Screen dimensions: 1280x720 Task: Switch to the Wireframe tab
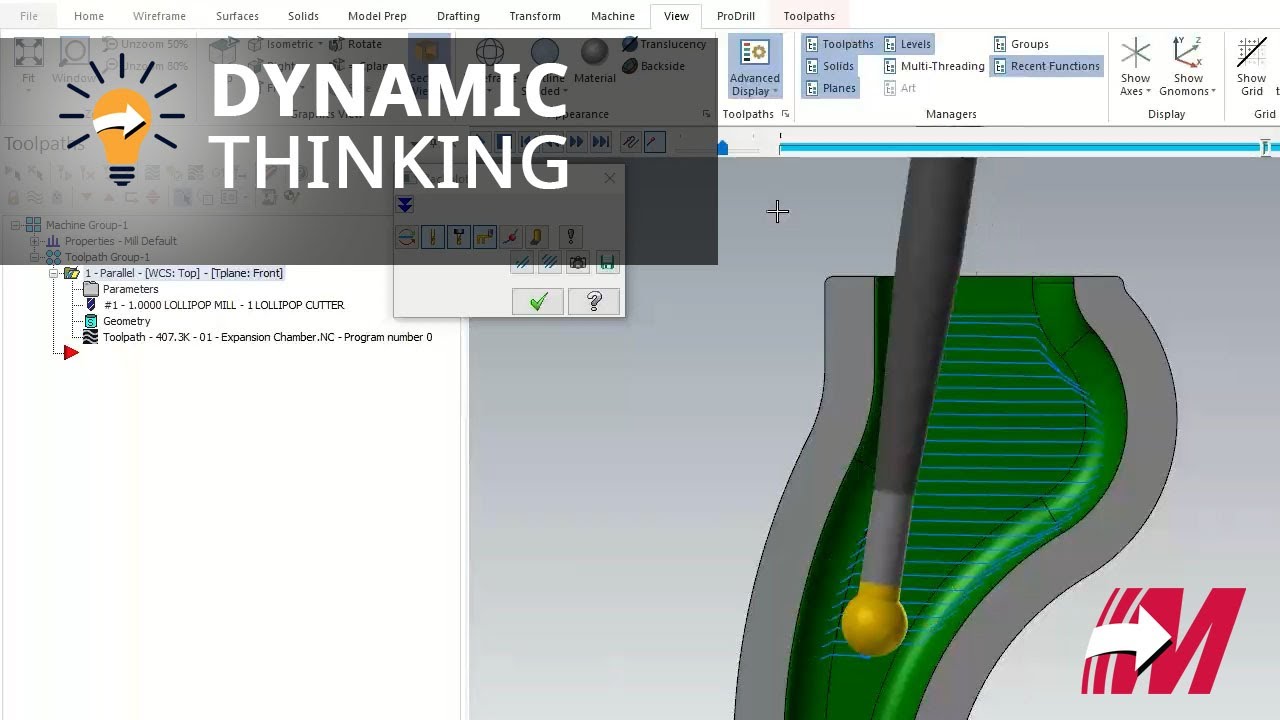(158, 16)
